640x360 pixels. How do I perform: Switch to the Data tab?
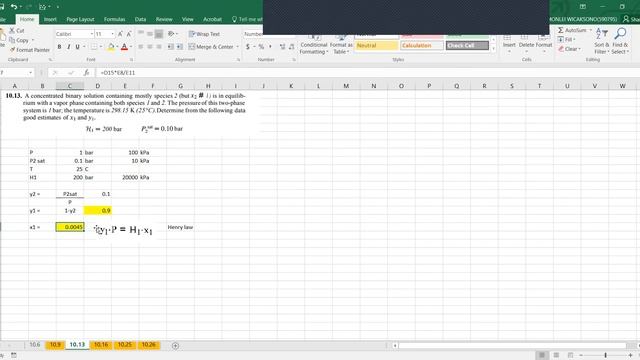coord(140,19)
